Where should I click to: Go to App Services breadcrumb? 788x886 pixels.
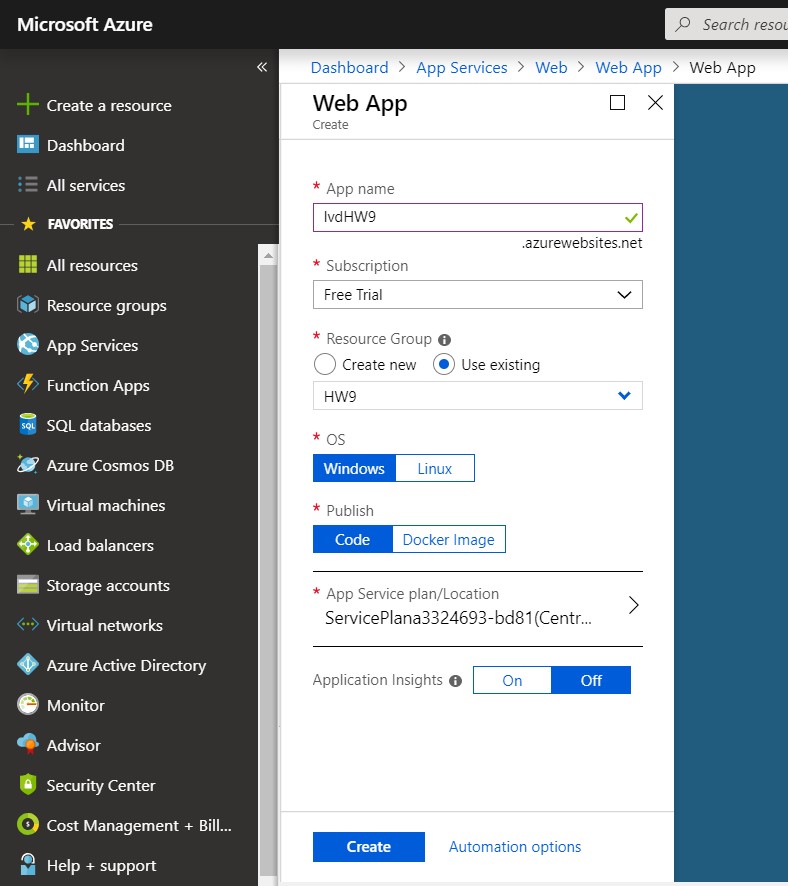coord(461,67)
